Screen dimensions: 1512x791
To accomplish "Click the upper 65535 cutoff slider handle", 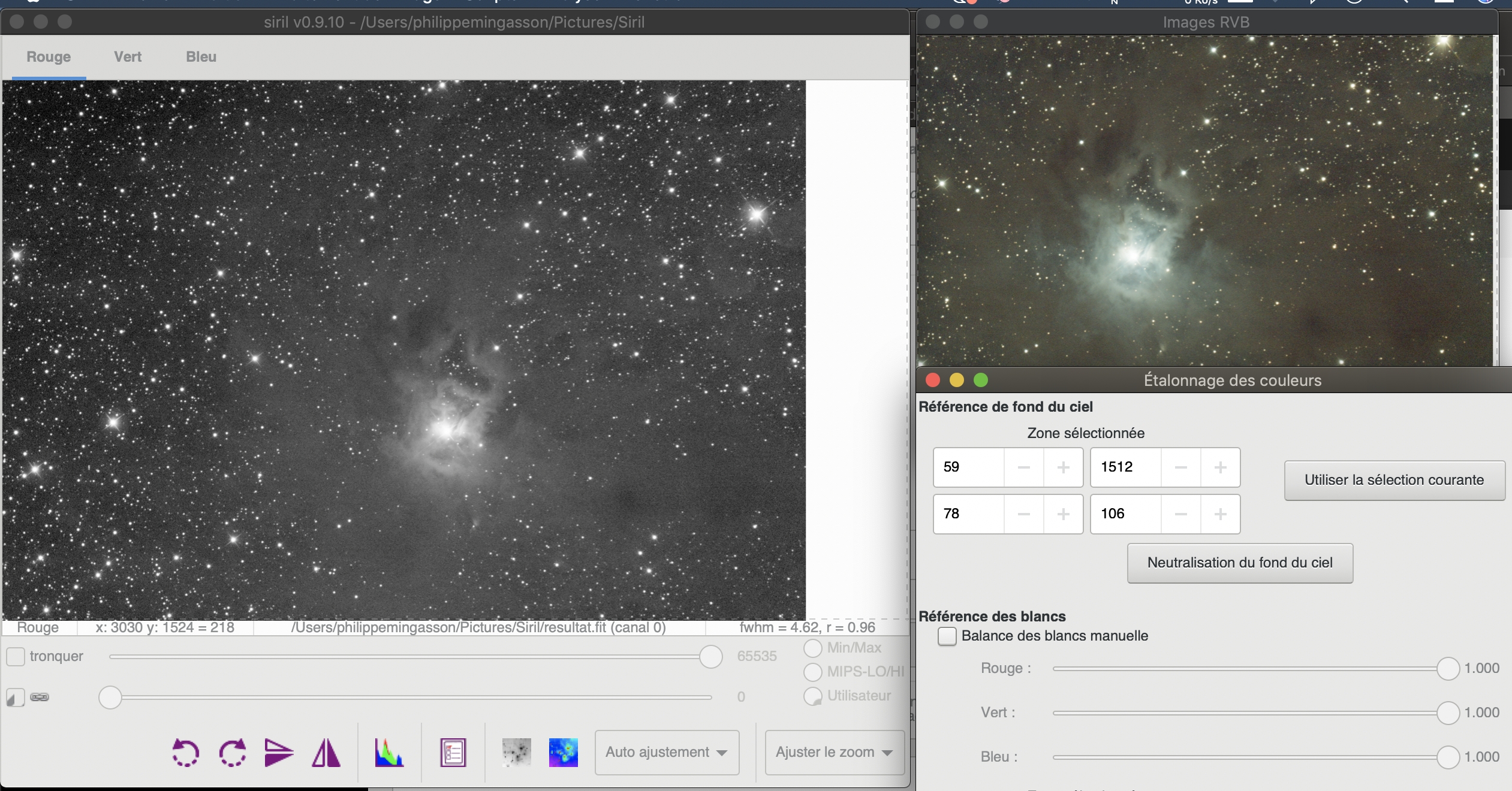I will tap(710, 657).
